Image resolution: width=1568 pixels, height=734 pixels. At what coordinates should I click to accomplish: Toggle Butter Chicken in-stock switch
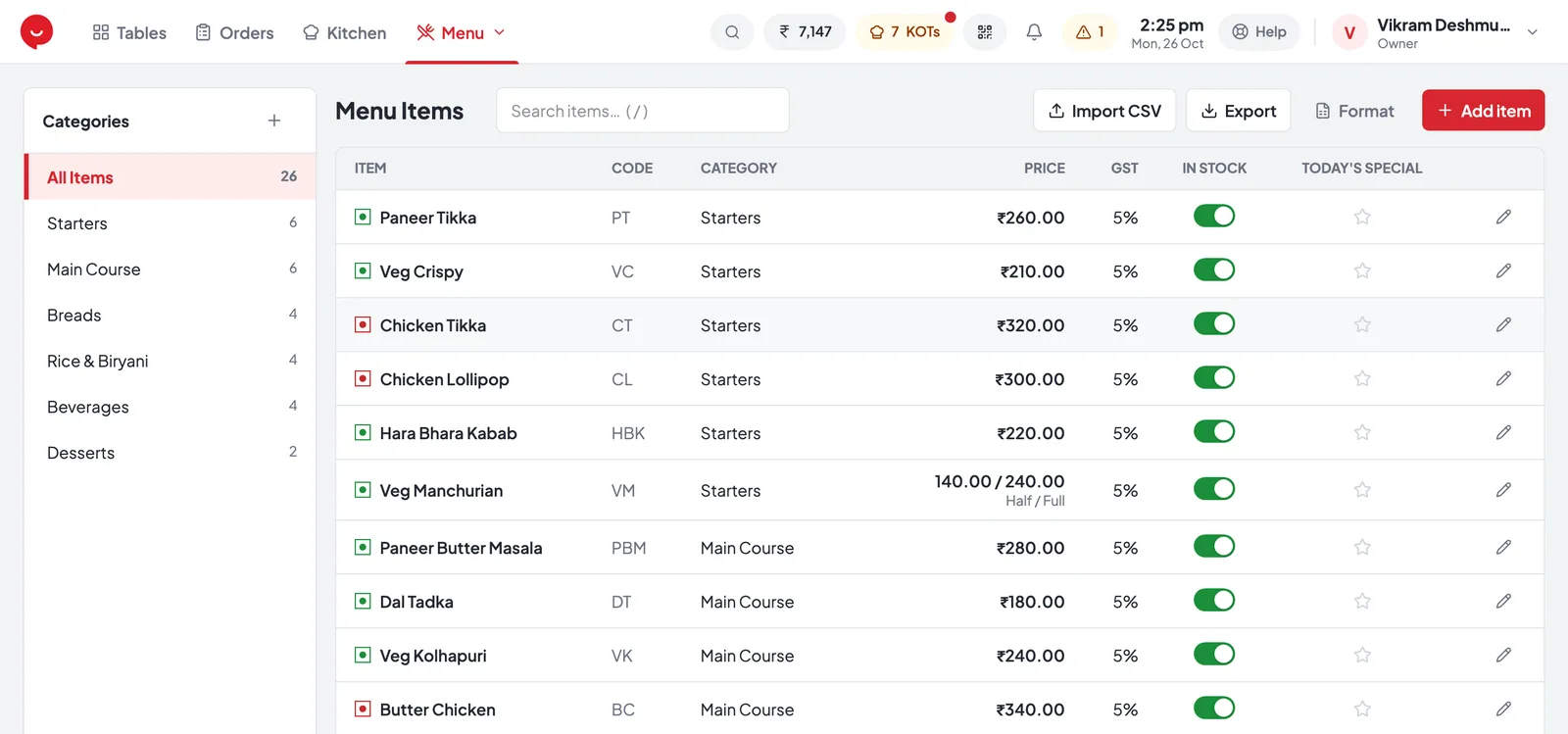(1214, 708)
